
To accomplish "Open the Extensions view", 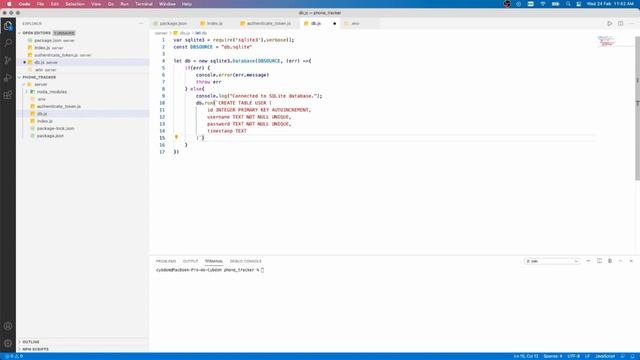I will [8, 95].
